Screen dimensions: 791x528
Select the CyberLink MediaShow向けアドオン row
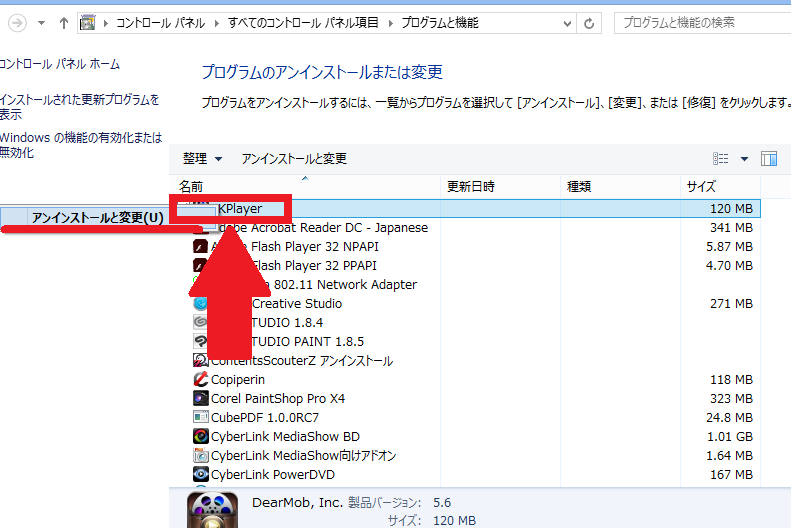[x=303, y=456]
